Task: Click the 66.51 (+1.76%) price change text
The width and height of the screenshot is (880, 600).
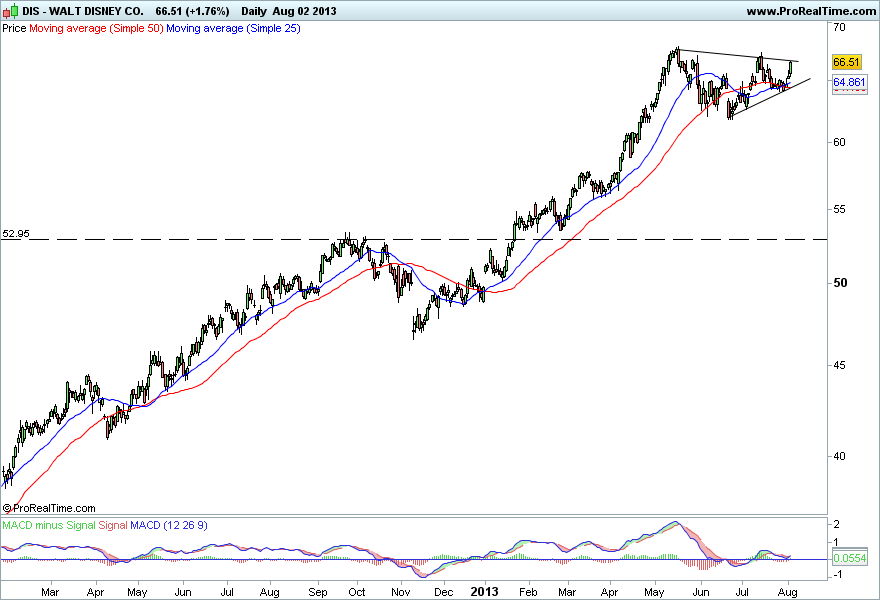Action: tap(192, 11)
